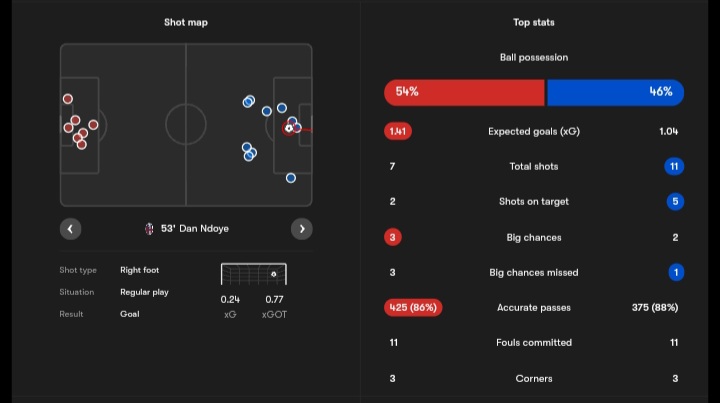Click the blue 5 shots on target badge
The image size is (720, 403).
pos(675,201)
